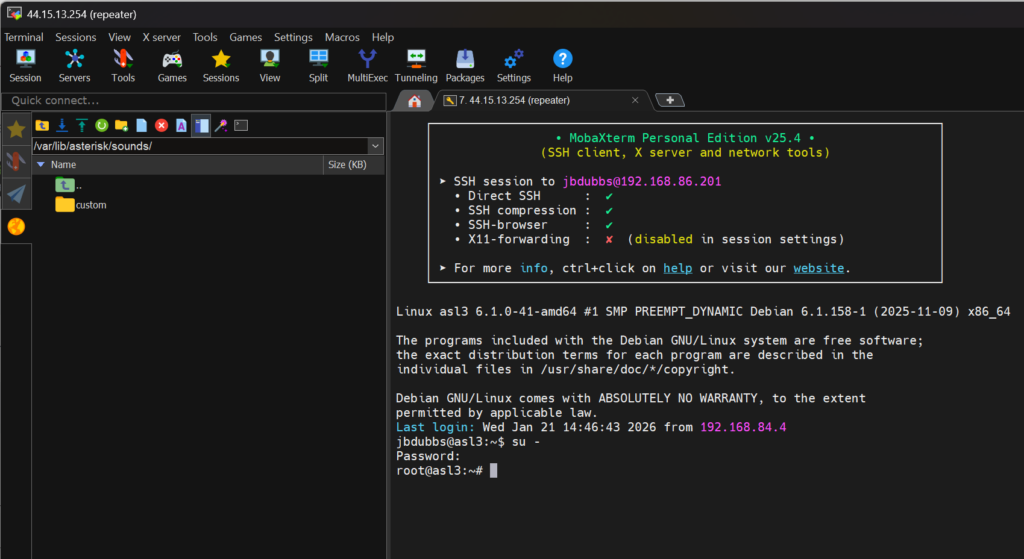This screenshot has width=1024, height=559.
Task: Toggle the follow terminal folder button
Action: pos(201,125)
